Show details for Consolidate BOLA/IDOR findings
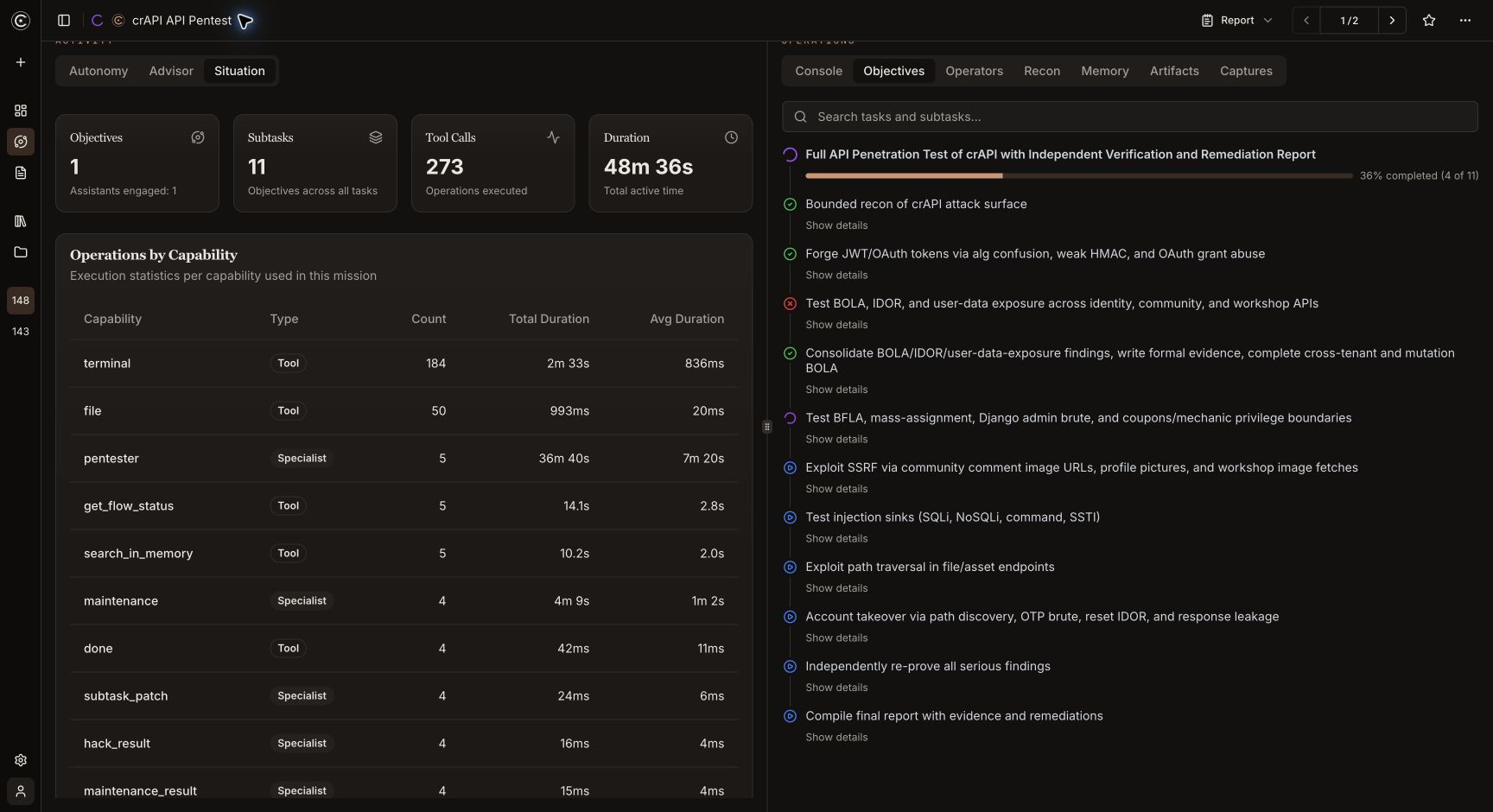1493x812 pixels. [836, 390]
